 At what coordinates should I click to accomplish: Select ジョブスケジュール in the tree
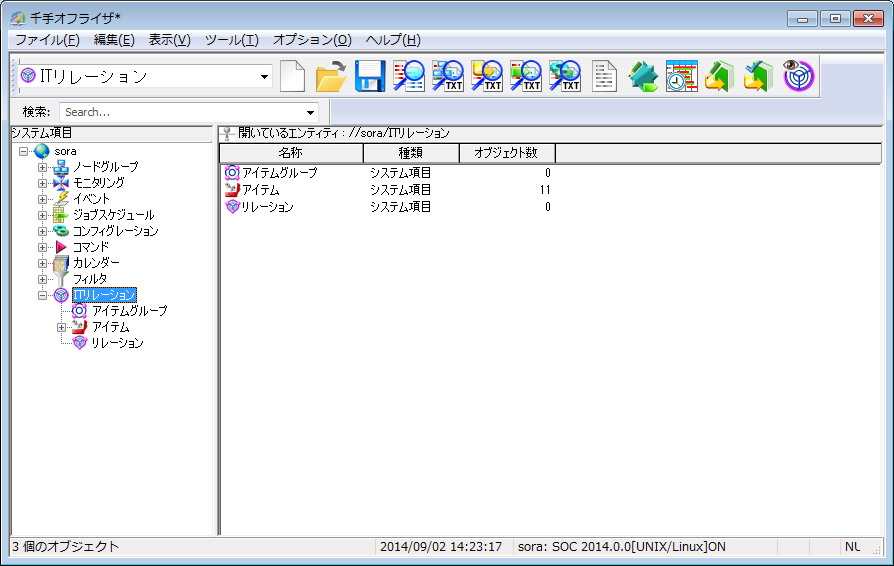113,215
